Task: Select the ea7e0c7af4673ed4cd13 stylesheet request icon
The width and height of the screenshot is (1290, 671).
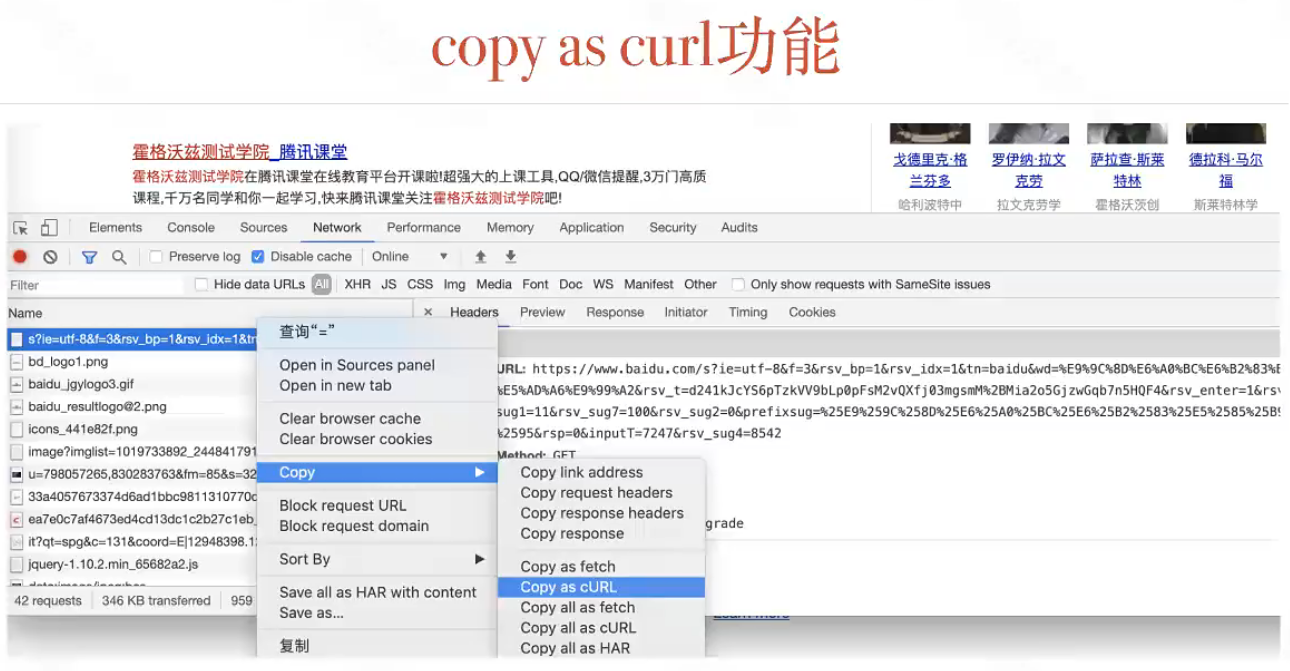Action: [x=17, y=519]
